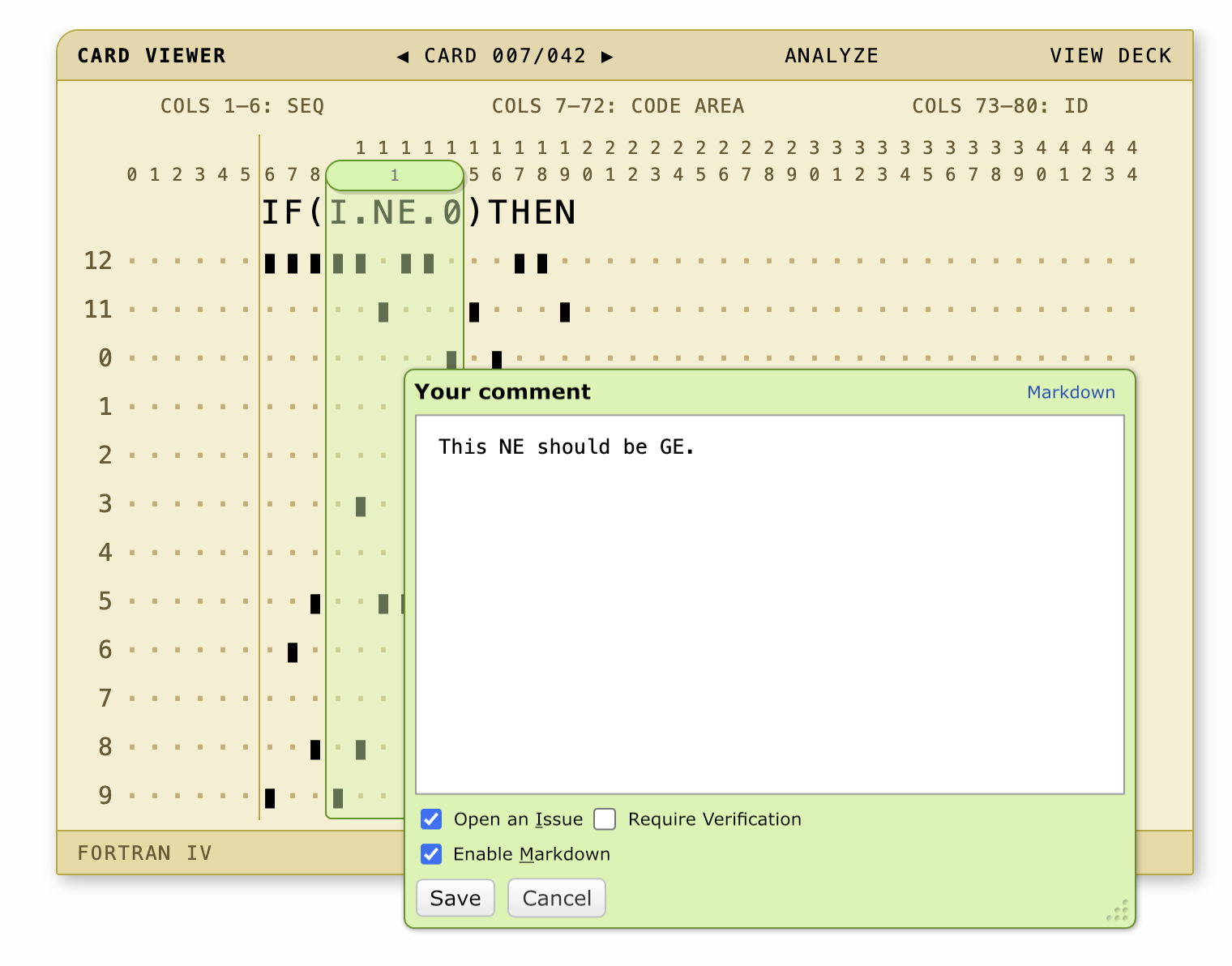Disable Enable Markdown
This screenshot has width=1232, height=966.
(x=430, y=854)
